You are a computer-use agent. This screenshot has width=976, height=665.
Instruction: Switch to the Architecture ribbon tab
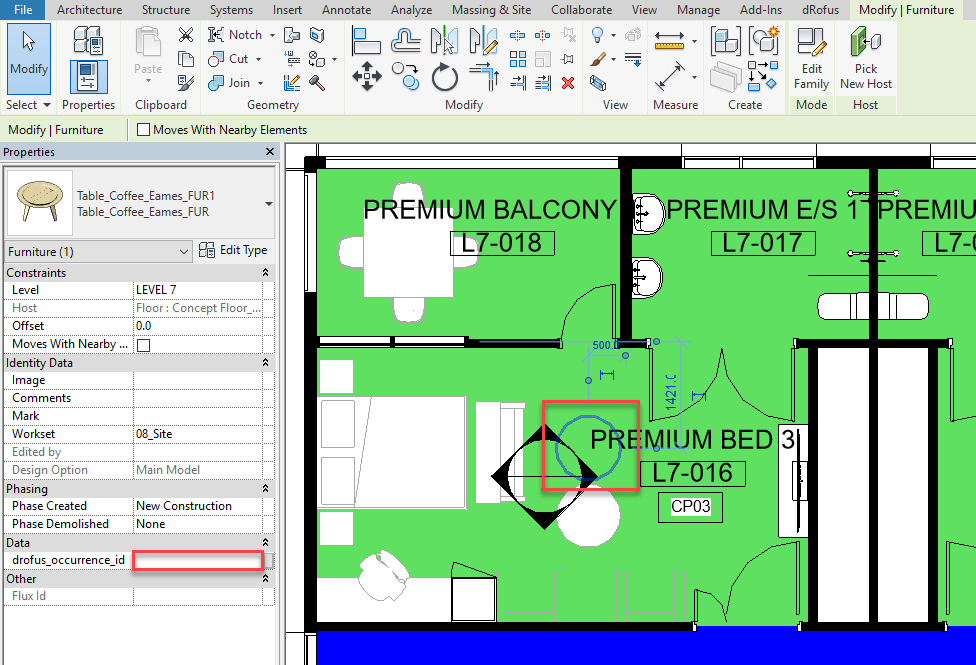point(89,10)
